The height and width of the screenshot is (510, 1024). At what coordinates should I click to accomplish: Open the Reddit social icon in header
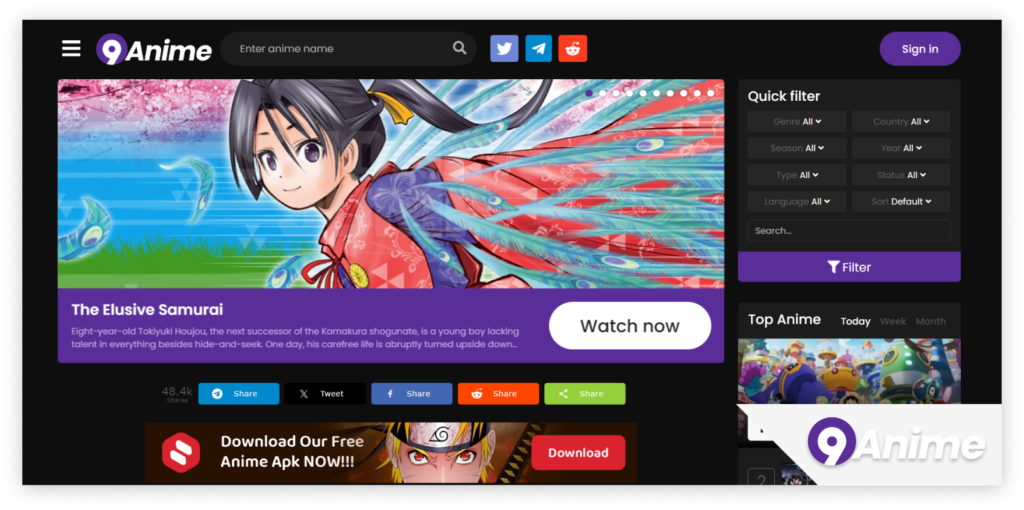click(x=573, y=49)
